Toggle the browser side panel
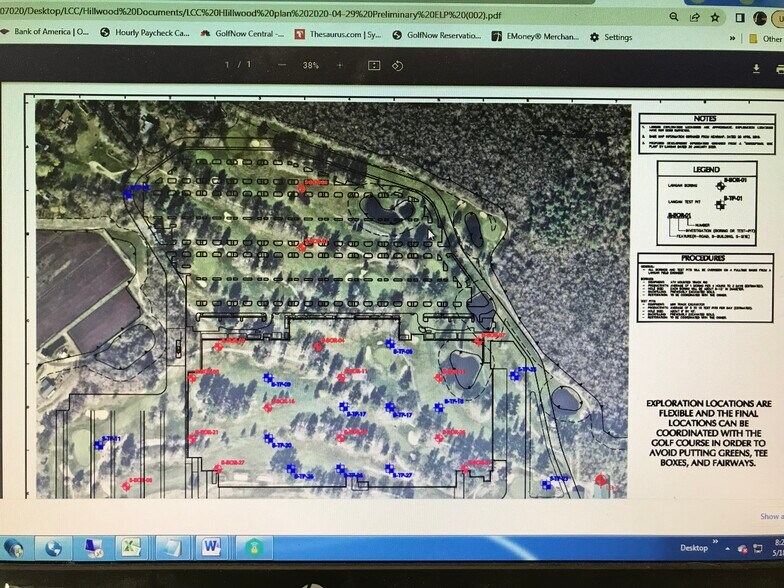Screen dimensions: 784x588 click(x=739, y=17)
